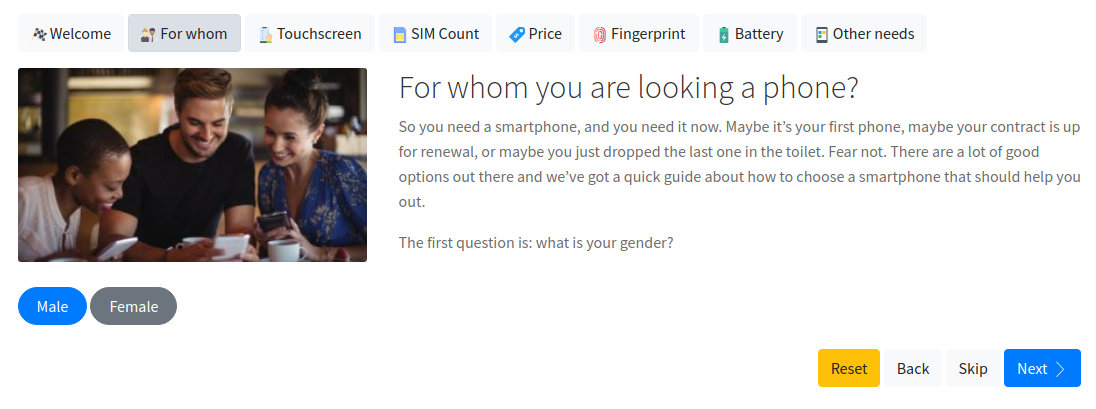1096x409 pixels.
Task: Go Back to the previous step
Action: 913,369
